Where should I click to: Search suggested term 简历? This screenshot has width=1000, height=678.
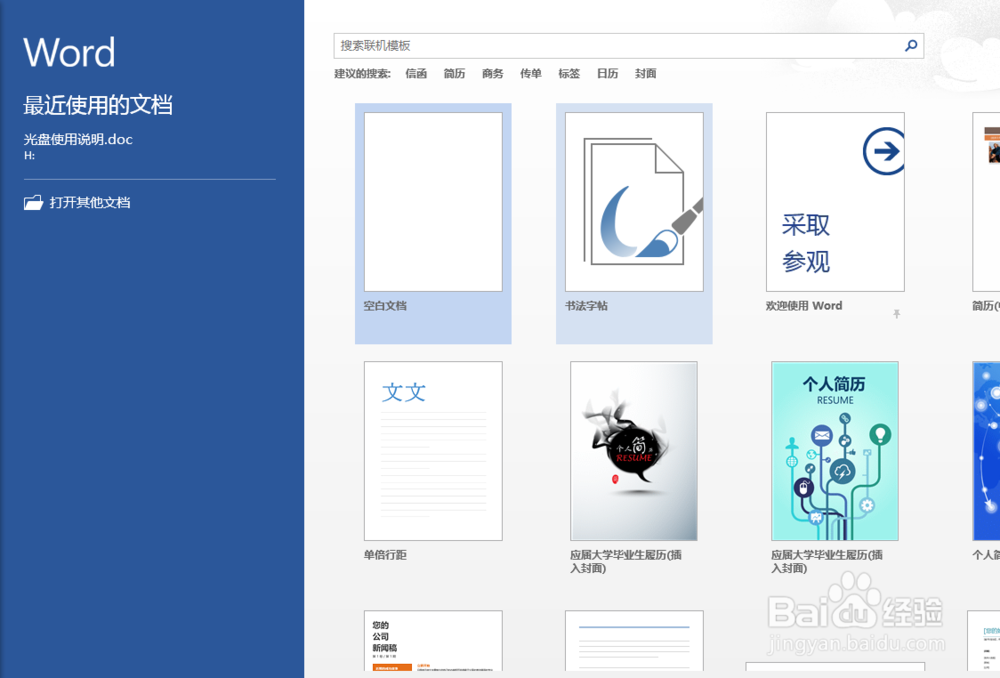tap(454, 73)
